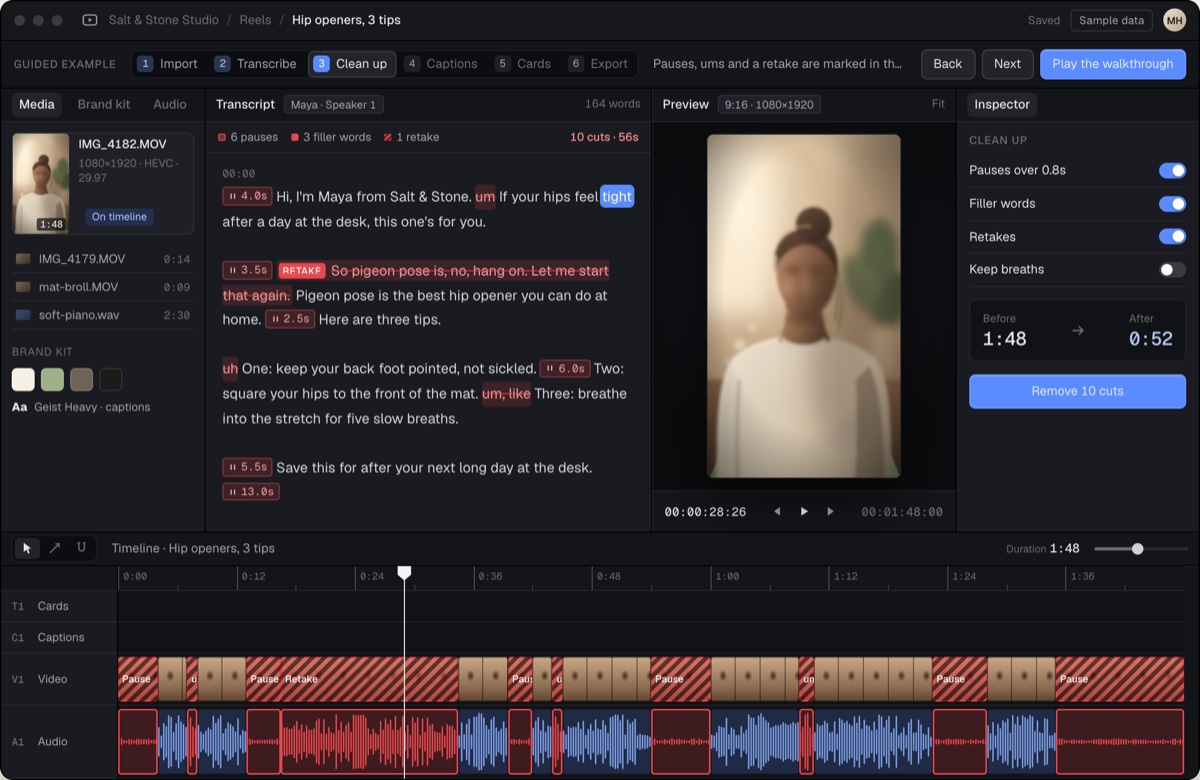Turn off the Retakes toggle
The image size is (1200, 780).
(x=1172, y=237)
